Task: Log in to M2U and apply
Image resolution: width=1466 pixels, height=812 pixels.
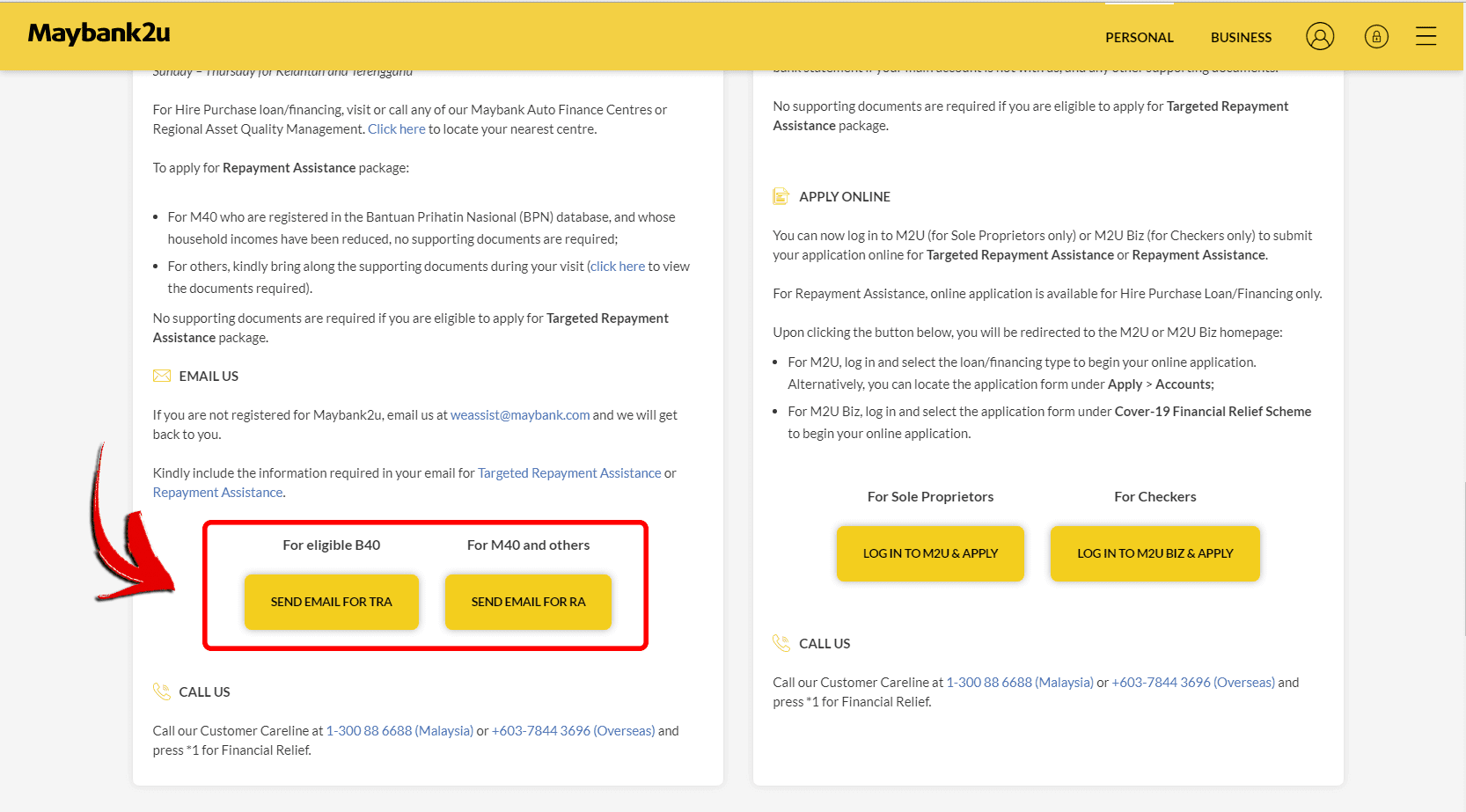Action: [930, 553]
